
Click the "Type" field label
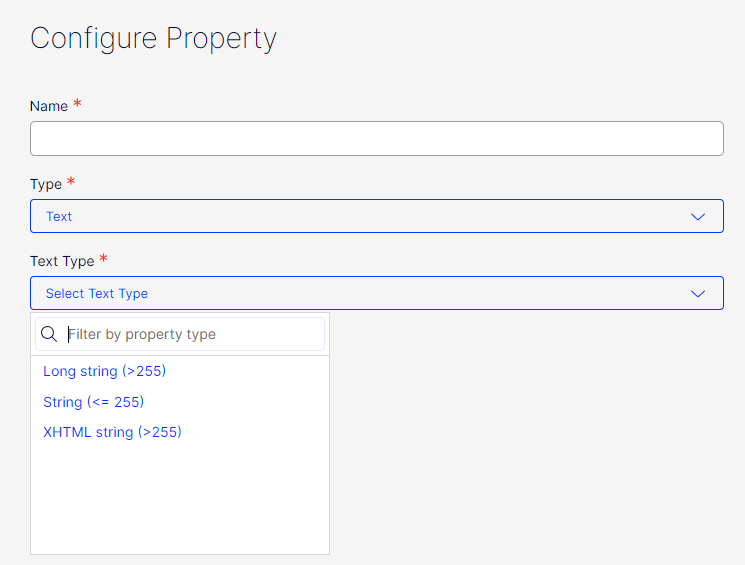pyautogui.click(x=46, y=184)
